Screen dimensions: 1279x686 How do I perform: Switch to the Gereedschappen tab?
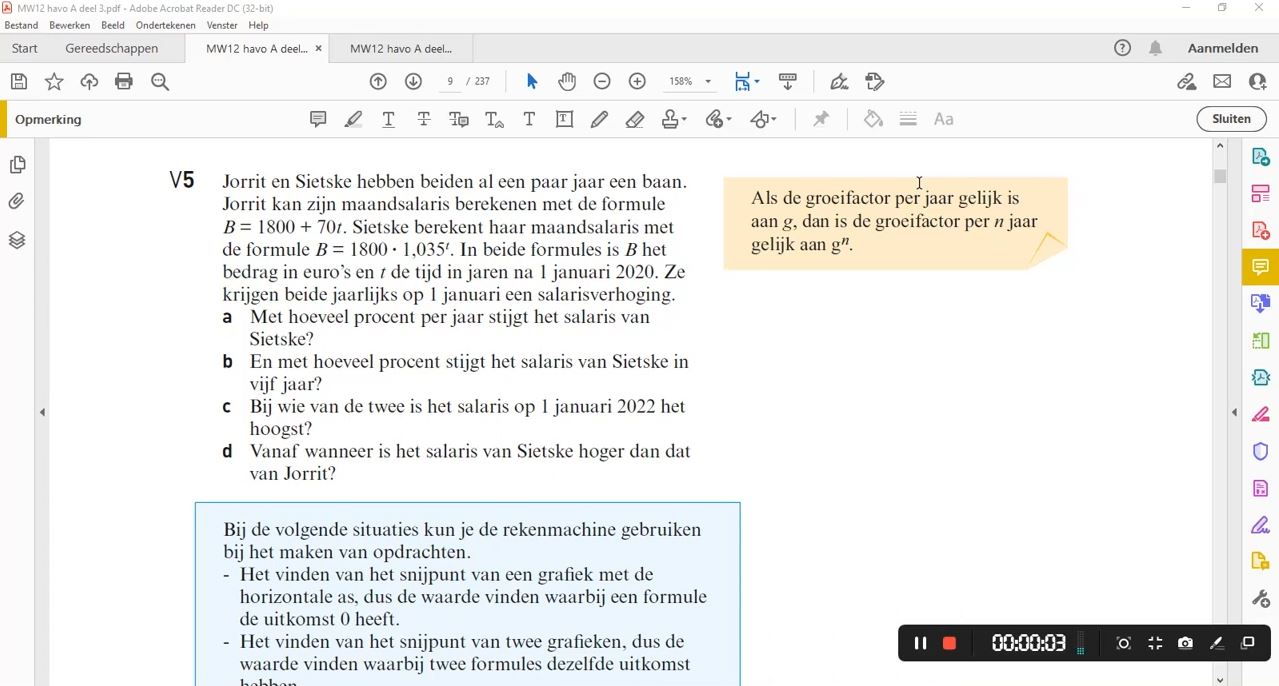pyautogui.click(x=112, y=48)
